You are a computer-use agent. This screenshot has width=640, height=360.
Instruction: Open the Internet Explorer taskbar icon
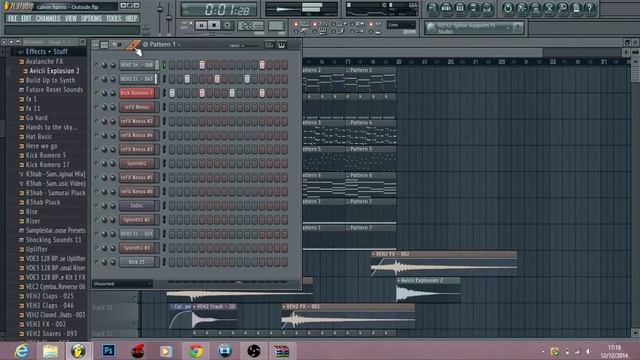pos(21,351)
